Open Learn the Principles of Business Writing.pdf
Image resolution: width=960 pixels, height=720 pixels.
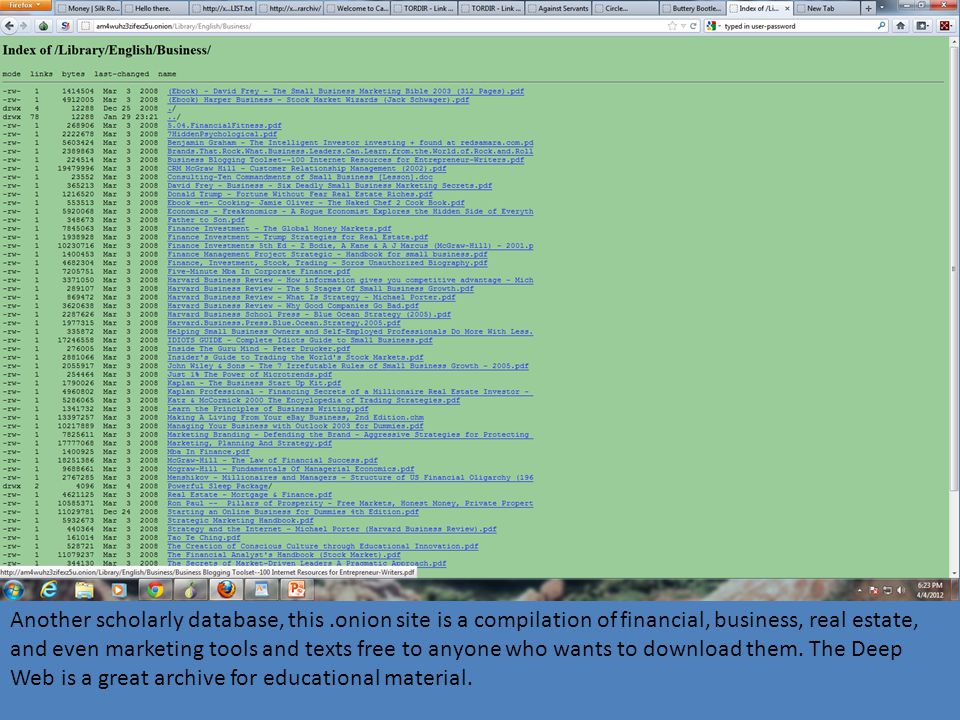tap(268, 408)
